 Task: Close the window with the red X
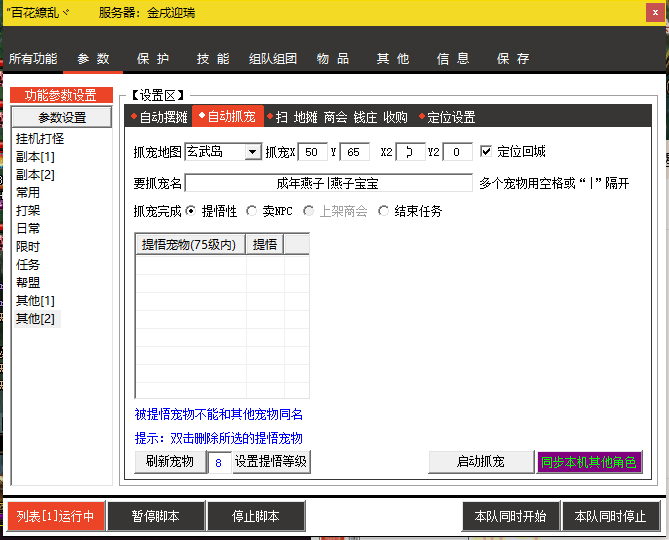click(x=655, y=12)
